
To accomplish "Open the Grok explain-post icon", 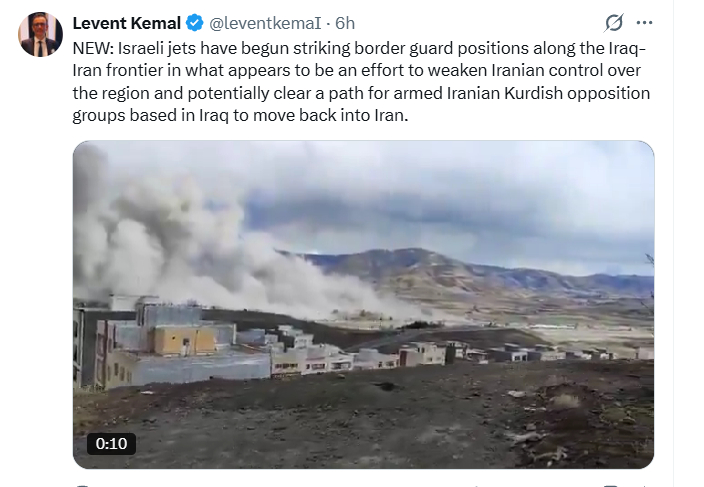I will (x=614, y=22).
